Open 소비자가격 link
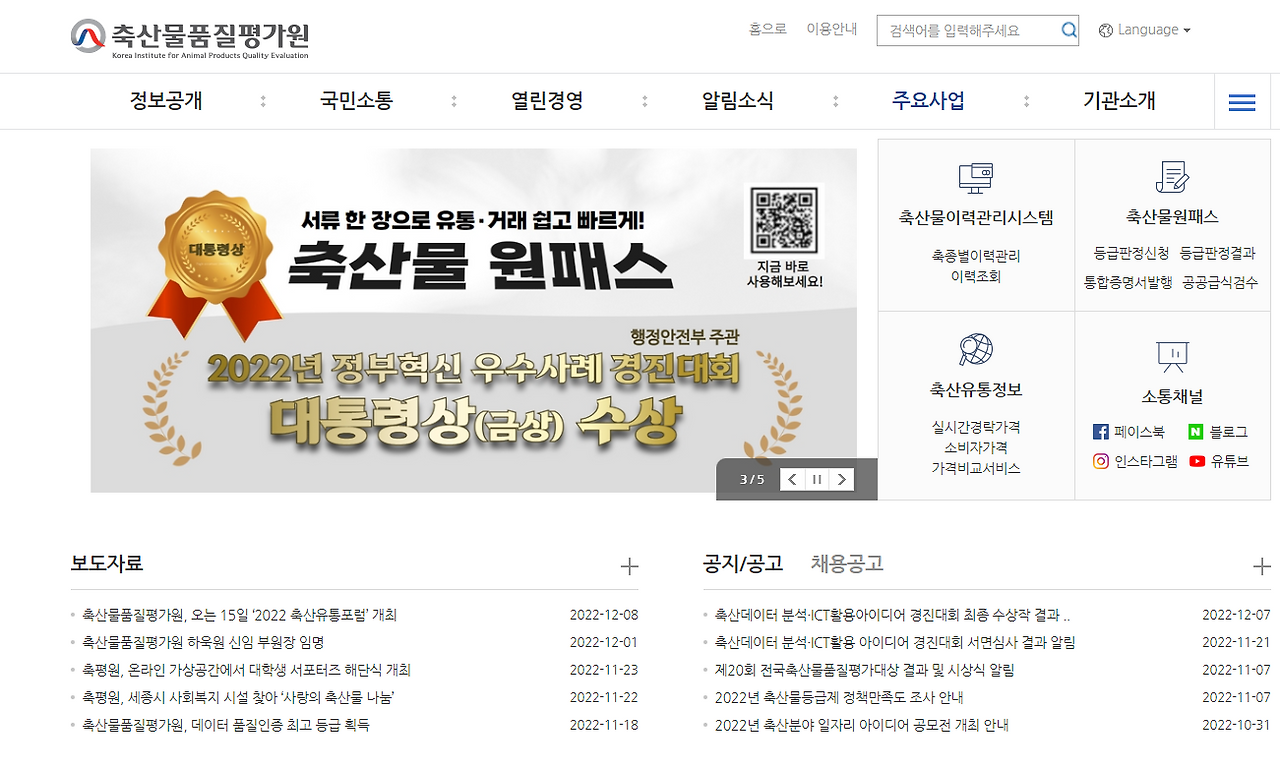 (976, 448)
